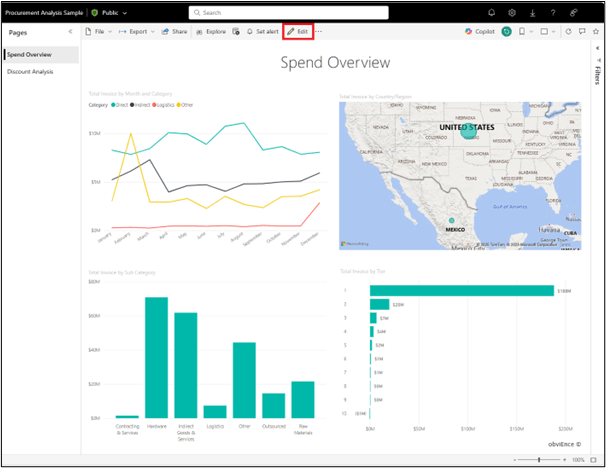Select the Raw Materials bar
This screenshot has width=606, height=468.
pyautogui.click(x=303, y=400)
